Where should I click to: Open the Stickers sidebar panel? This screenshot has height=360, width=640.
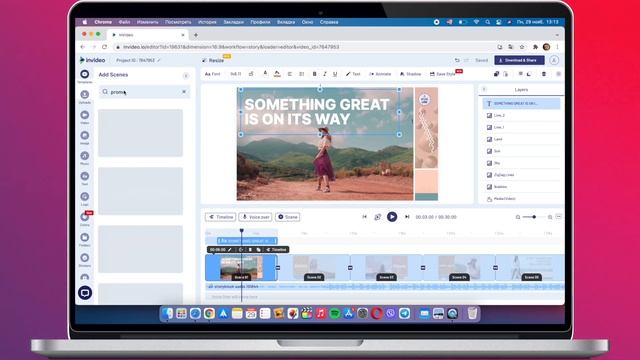click(x=84, y=260)
